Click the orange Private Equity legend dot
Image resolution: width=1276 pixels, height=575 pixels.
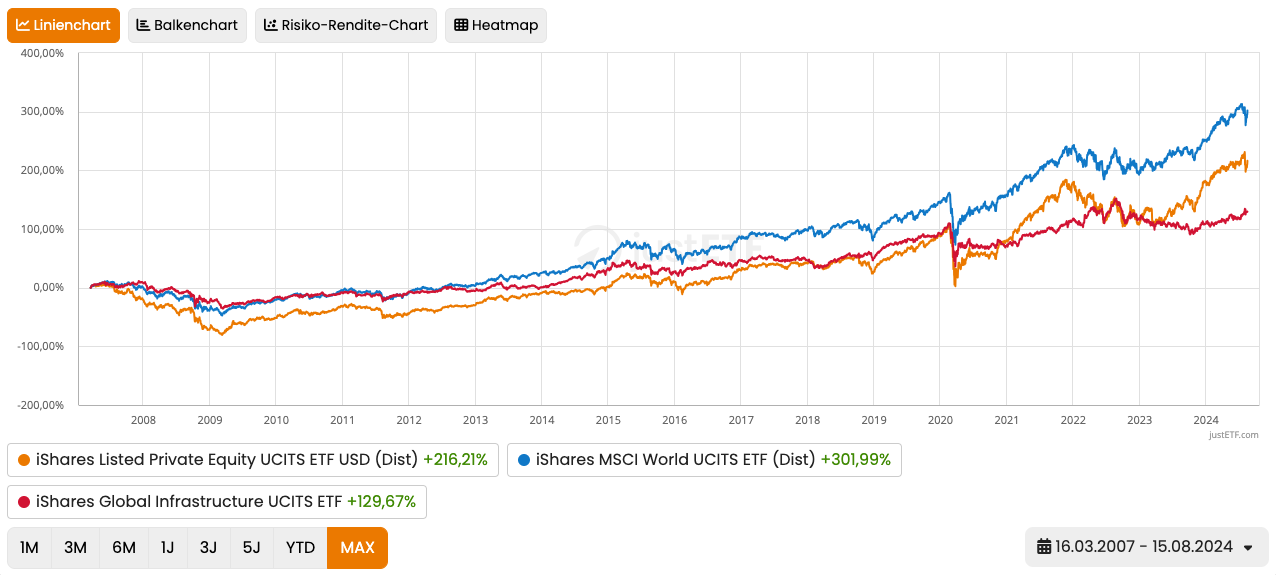[x=24, y=461]
